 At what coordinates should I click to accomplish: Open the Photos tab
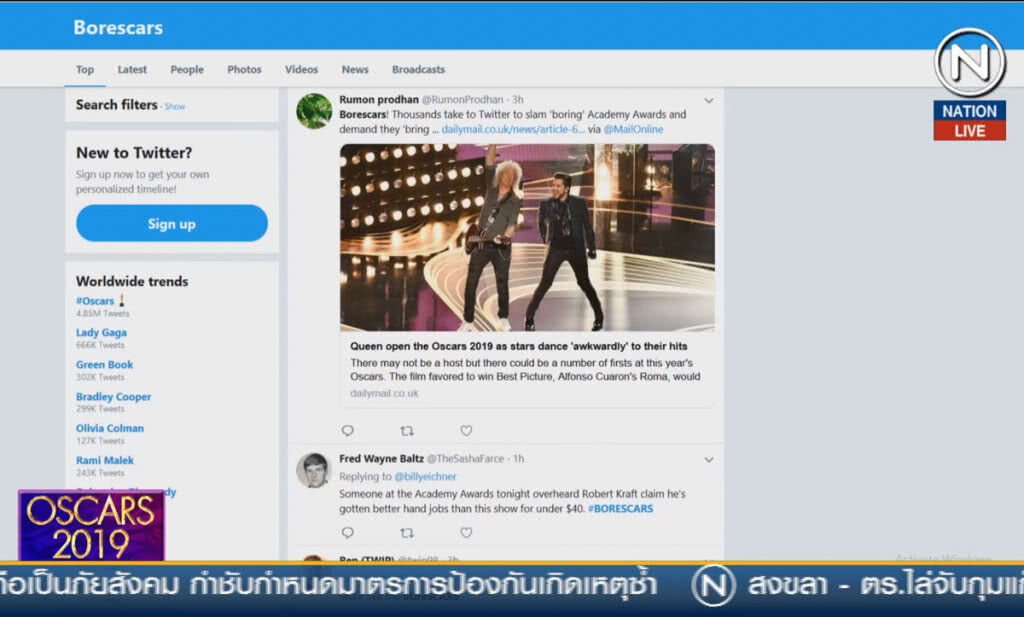(x=244, y=69)
